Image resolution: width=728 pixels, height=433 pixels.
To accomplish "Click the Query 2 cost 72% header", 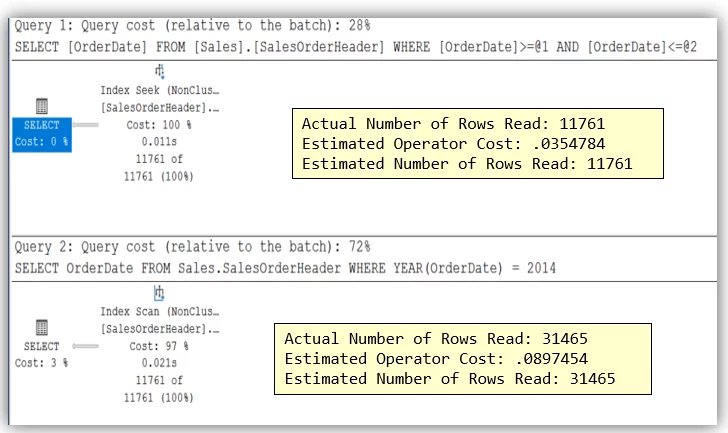I will click(x=192, y=247).
